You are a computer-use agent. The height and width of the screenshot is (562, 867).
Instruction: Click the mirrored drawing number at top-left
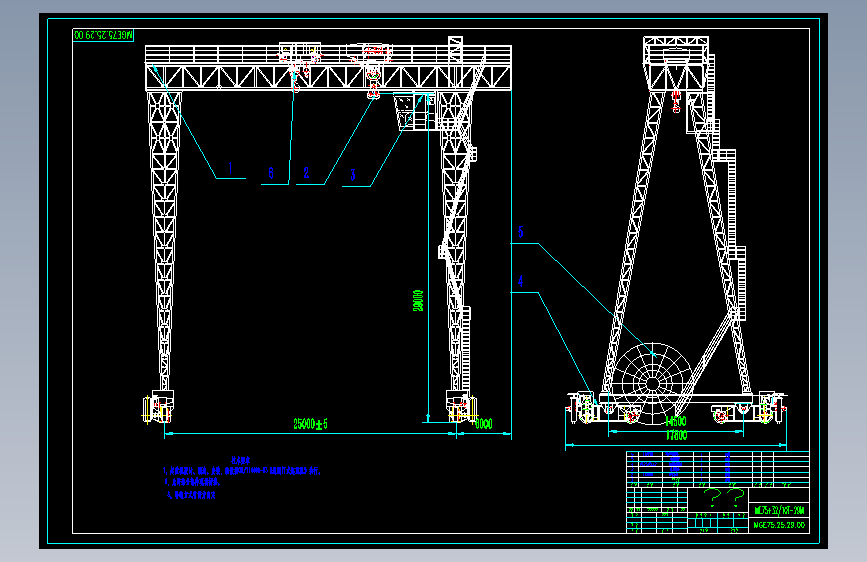tap(103, 35)
